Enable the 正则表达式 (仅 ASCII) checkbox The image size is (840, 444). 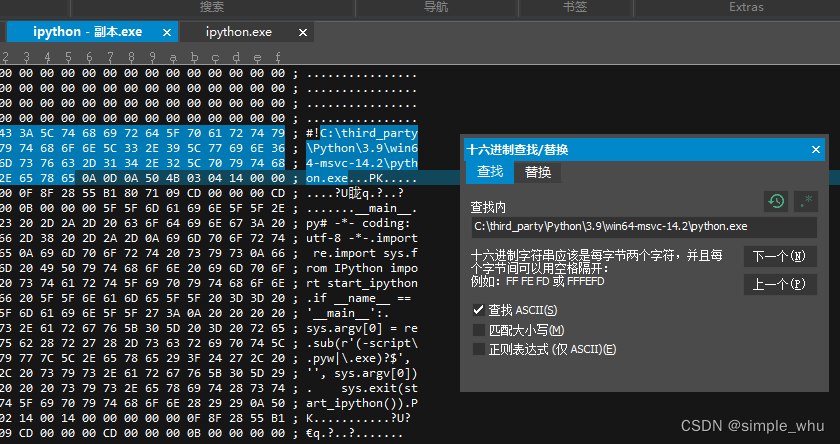(x=479, y=349)
